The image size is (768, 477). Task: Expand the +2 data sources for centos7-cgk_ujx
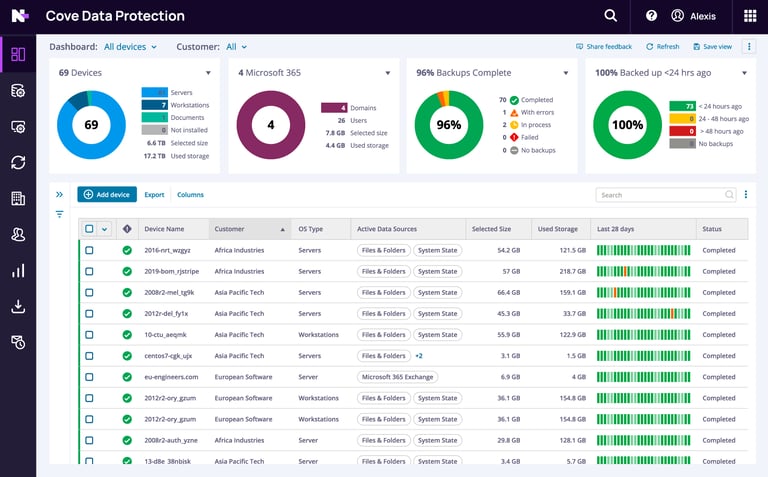[419, 356]
